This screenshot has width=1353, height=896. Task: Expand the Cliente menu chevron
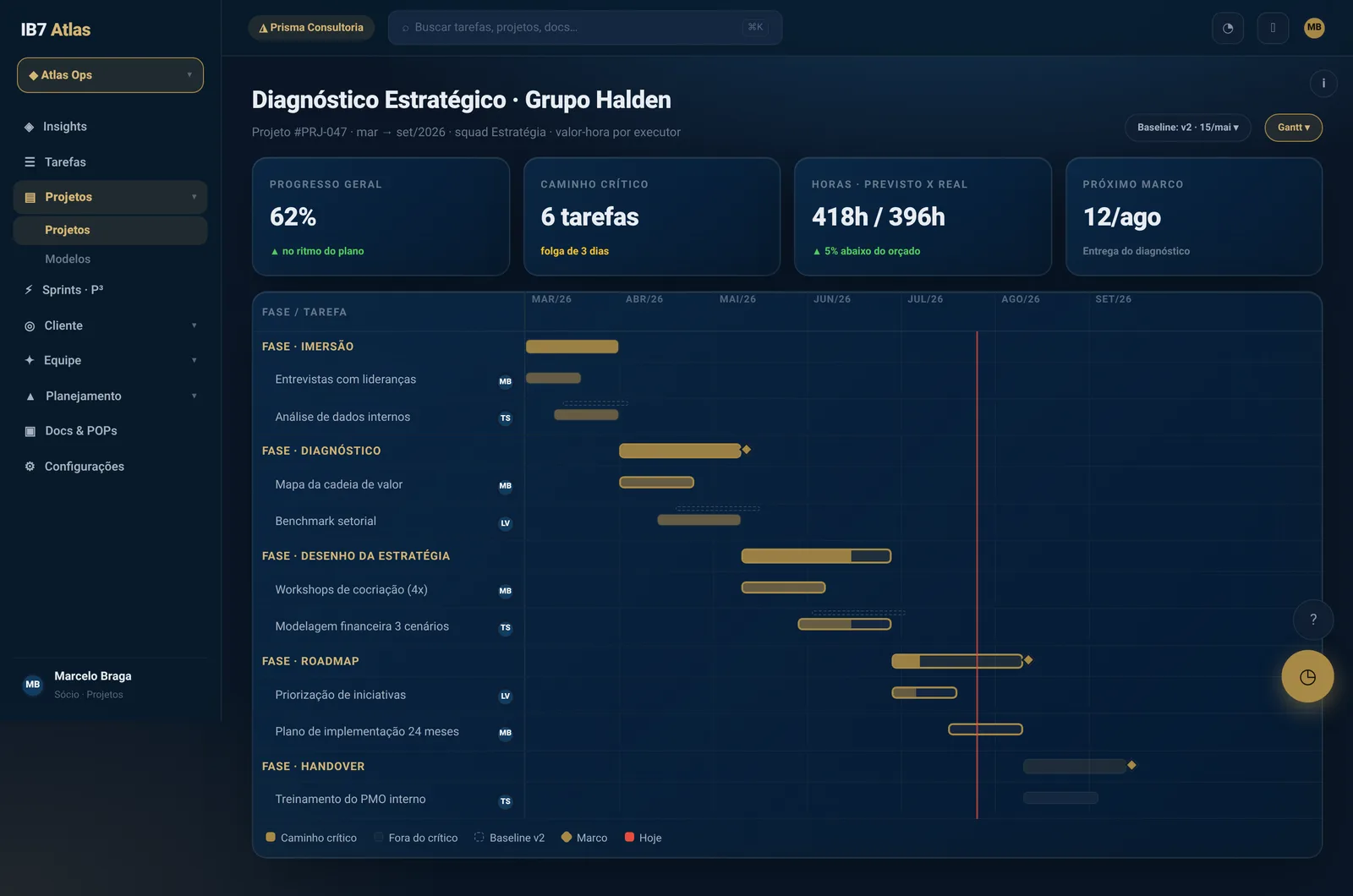click(194, 325)
